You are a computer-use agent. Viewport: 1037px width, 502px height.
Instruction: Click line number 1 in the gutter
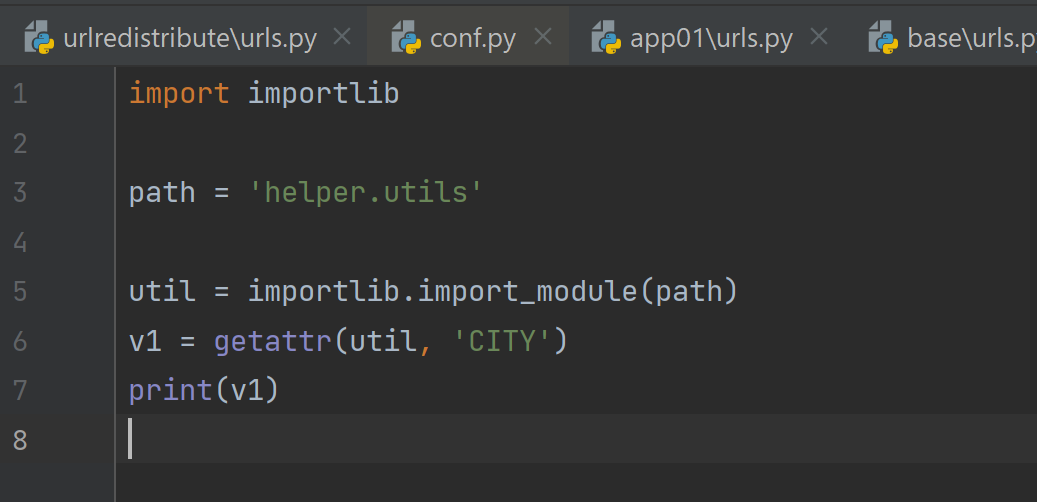(21, 95)
